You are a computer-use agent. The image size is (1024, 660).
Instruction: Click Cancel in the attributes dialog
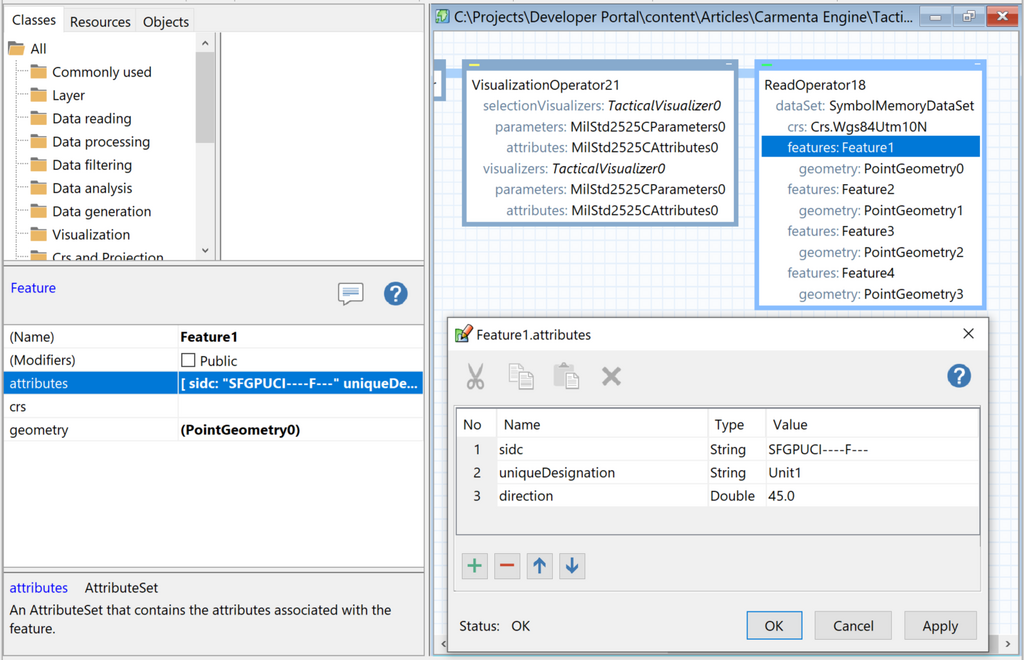coord(853,626)
